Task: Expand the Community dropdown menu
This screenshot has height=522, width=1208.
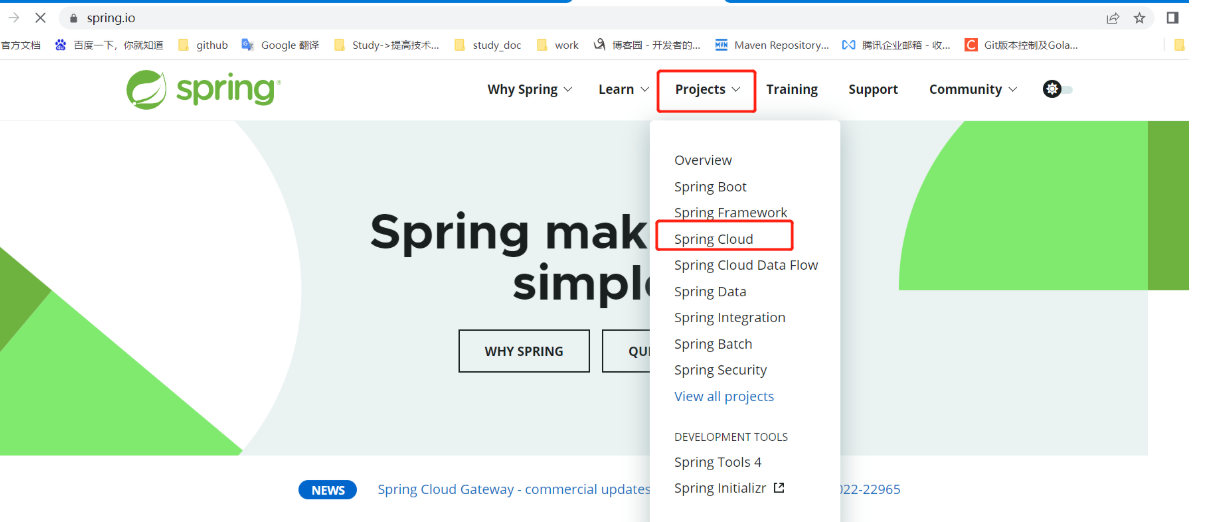Action: (973, 89)
